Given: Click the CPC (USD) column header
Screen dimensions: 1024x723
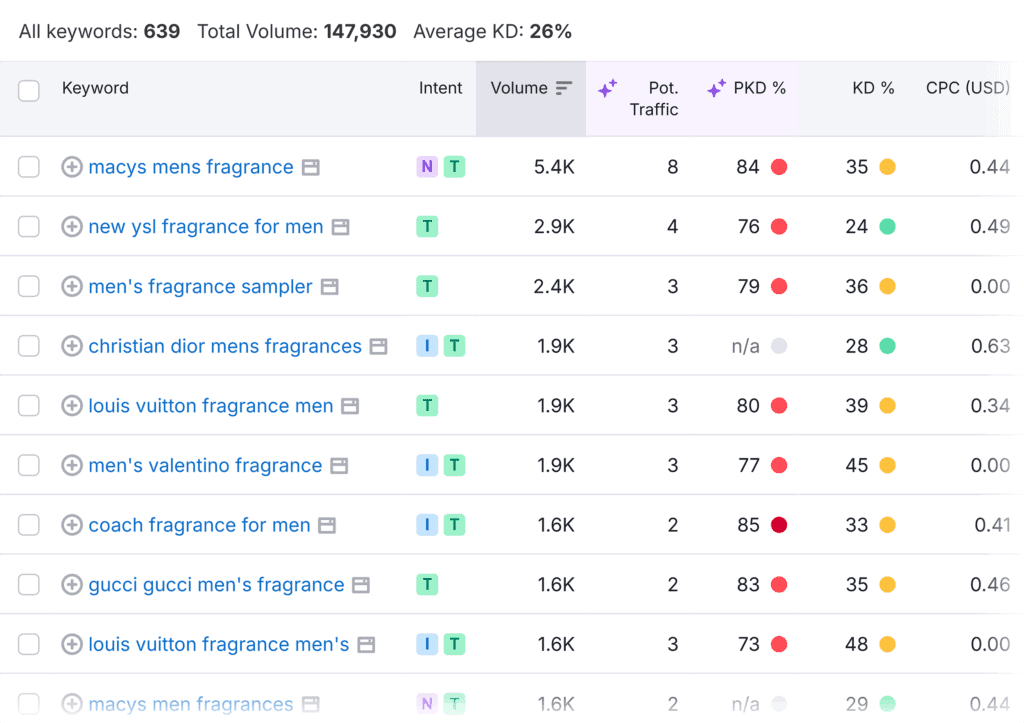Looking at the screenshot, I should coord(967,88).
